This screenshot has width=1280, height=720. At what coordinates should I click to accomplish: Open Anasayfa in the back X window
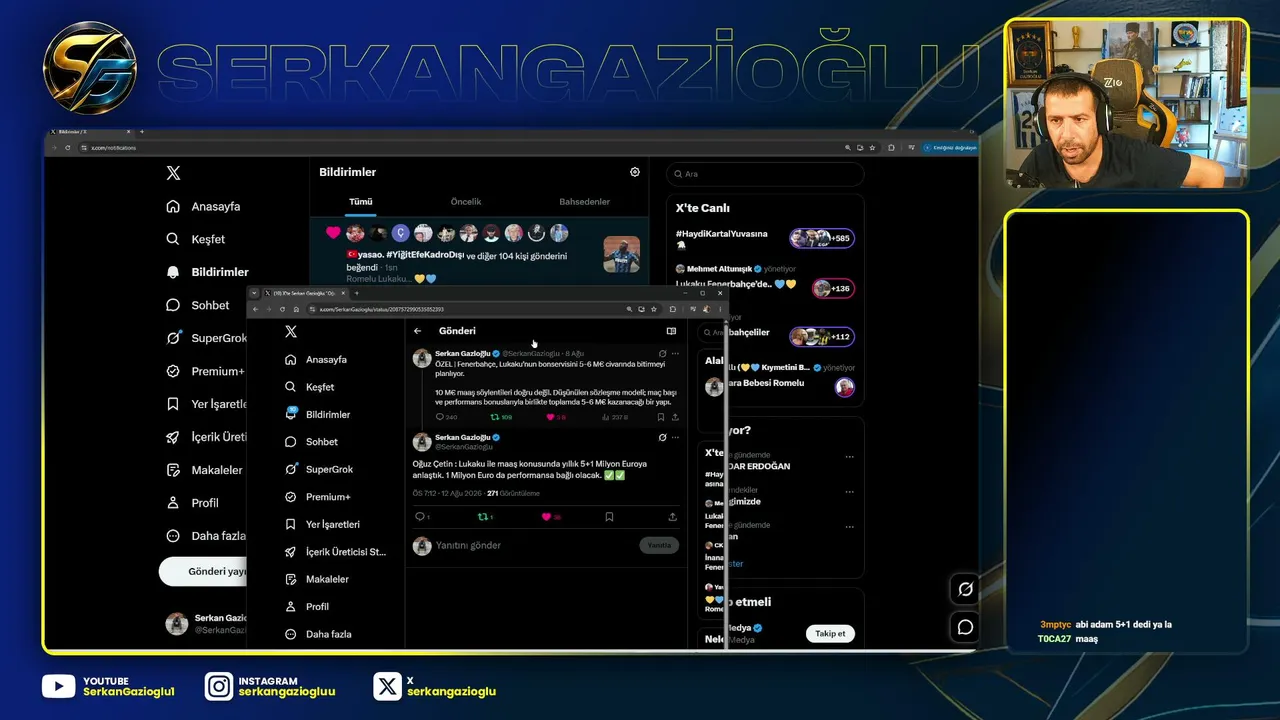(203, 206)
